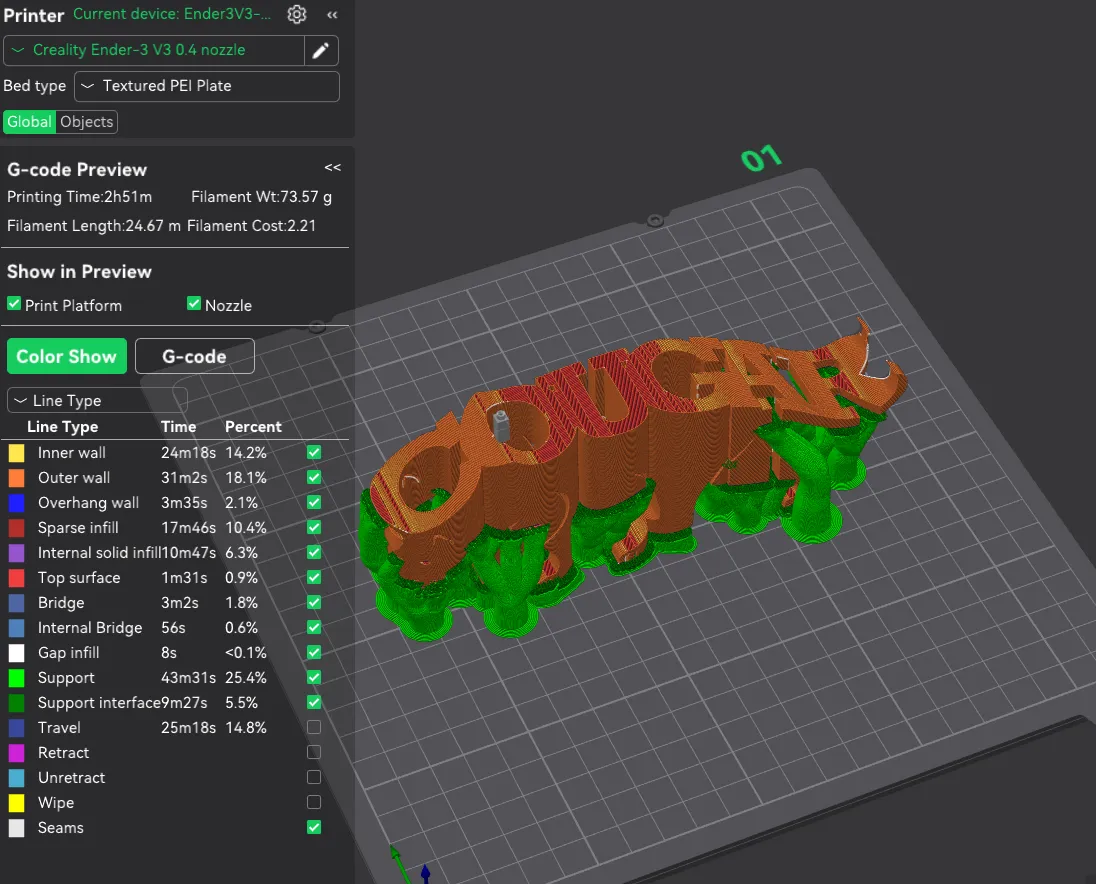Click the nozzle marker on the model
Screen dimensions: 1096x884
pyautogui.click(x=502, y=424)
